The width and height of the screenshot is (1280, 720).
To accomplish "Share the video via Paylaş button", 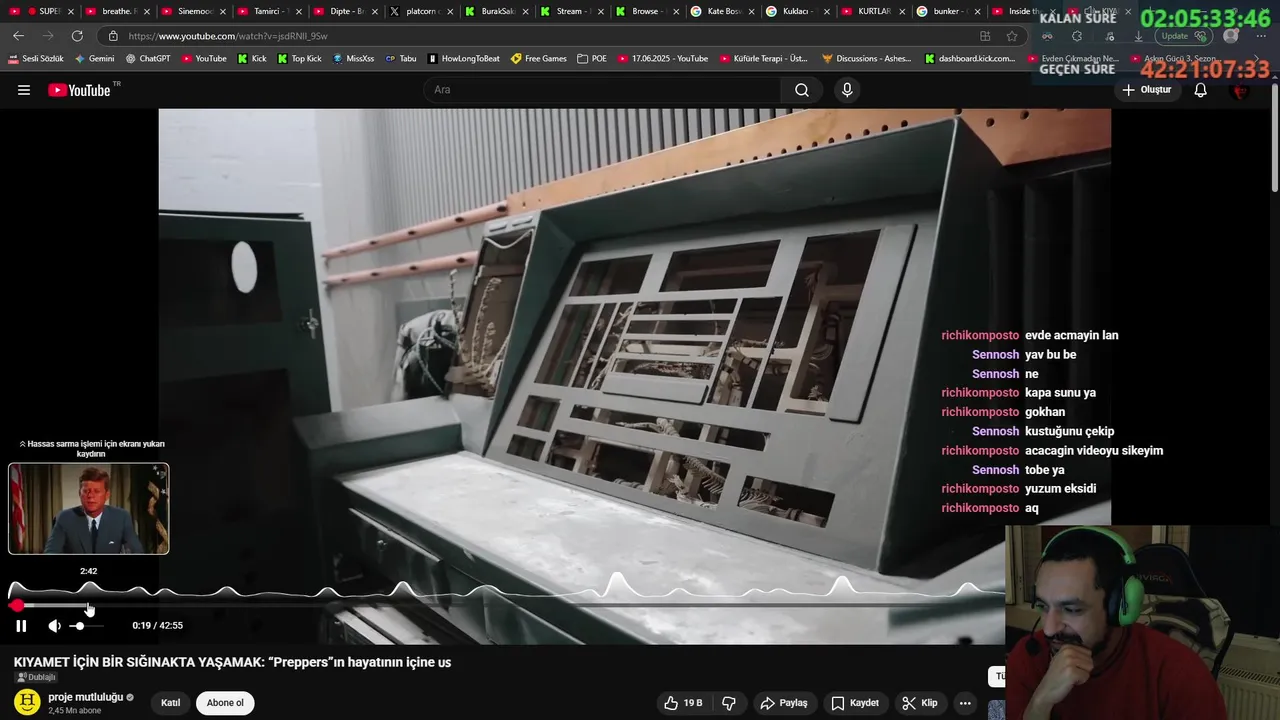I will (x=783, y=703).
